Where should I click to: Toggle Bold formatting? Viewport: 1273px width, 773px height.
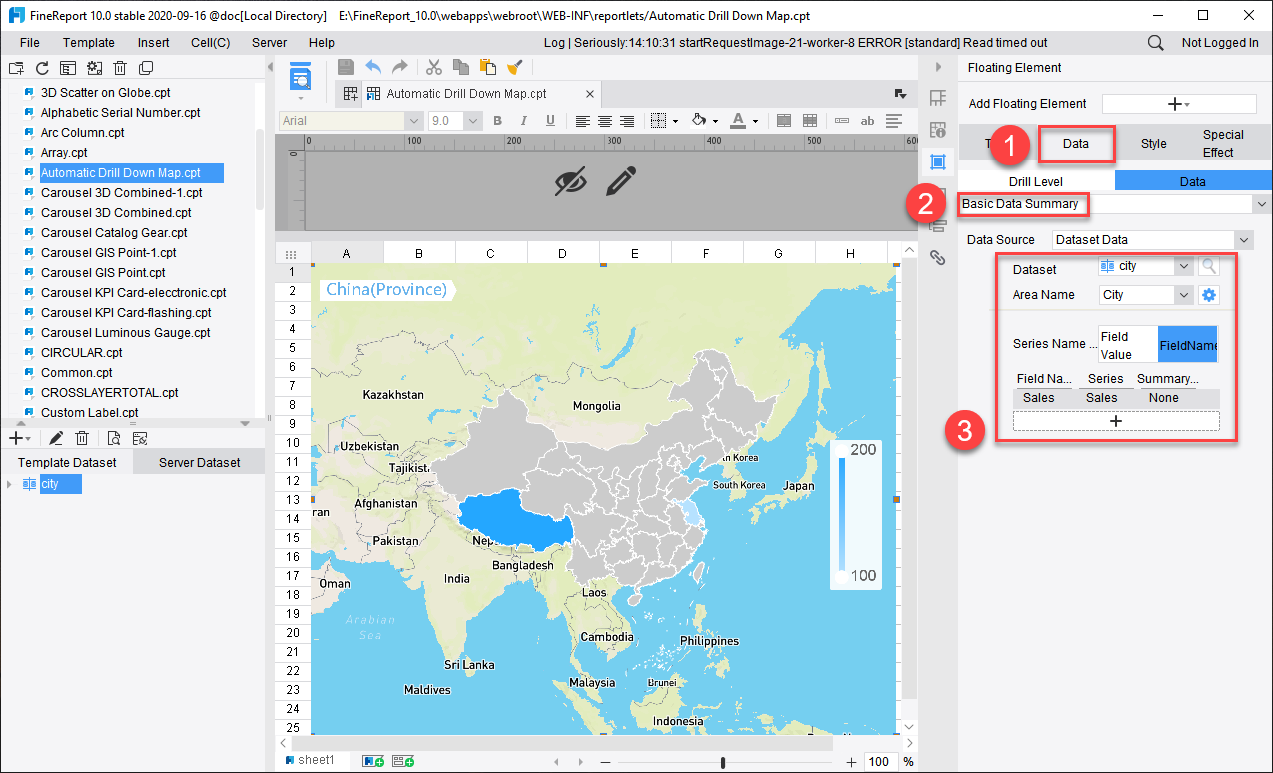[497, 121]
